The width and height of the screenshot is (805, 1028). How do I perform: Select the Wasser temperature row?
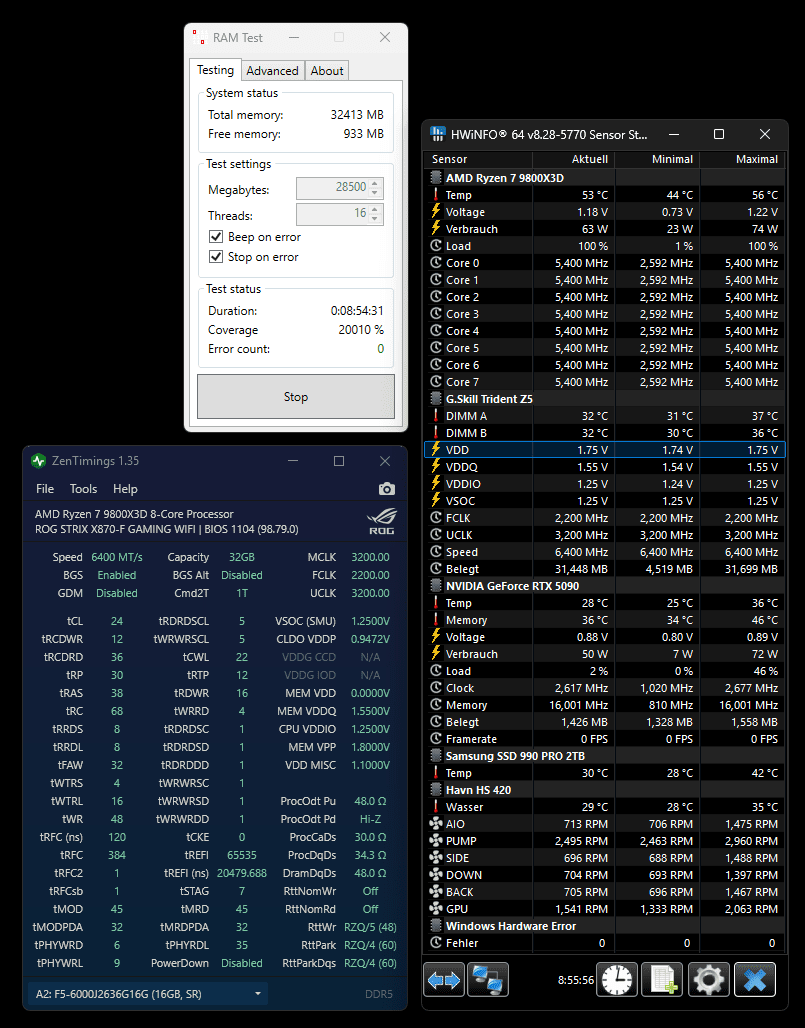click(x=604, y=806)
